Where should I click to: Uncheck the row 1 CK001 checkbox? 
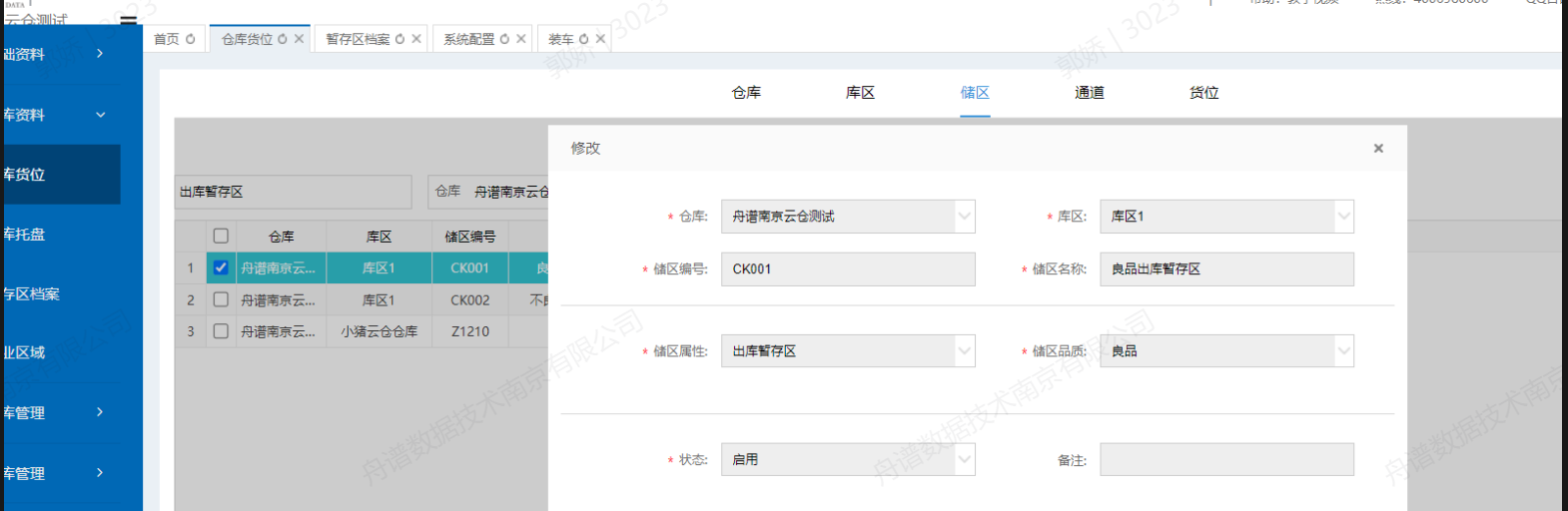pyautogui.click(x=221, y=267)
